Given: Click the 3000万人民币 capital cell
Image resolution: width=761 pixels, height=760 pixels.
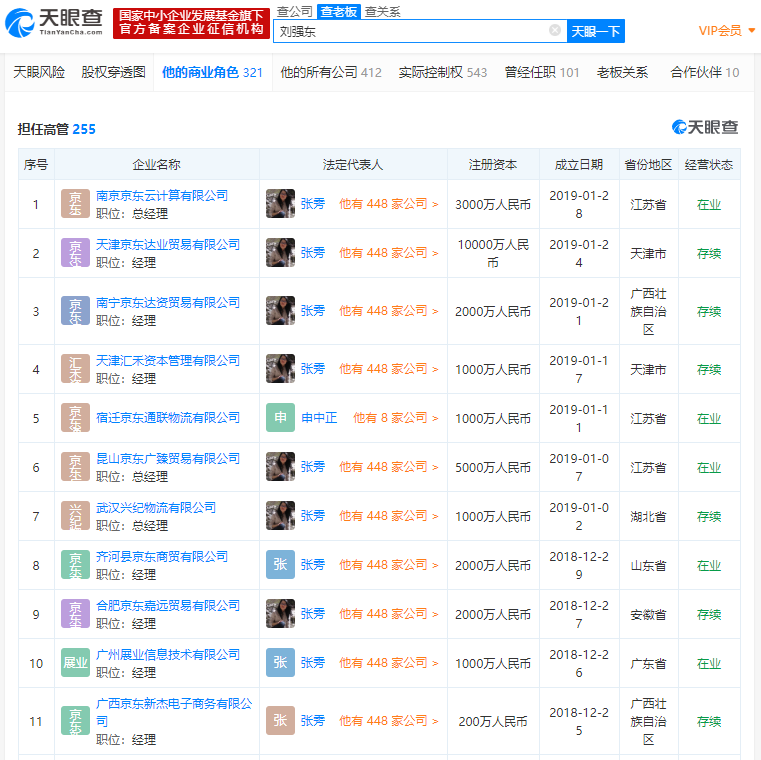Looking at the screenshot, I should 493,204.
